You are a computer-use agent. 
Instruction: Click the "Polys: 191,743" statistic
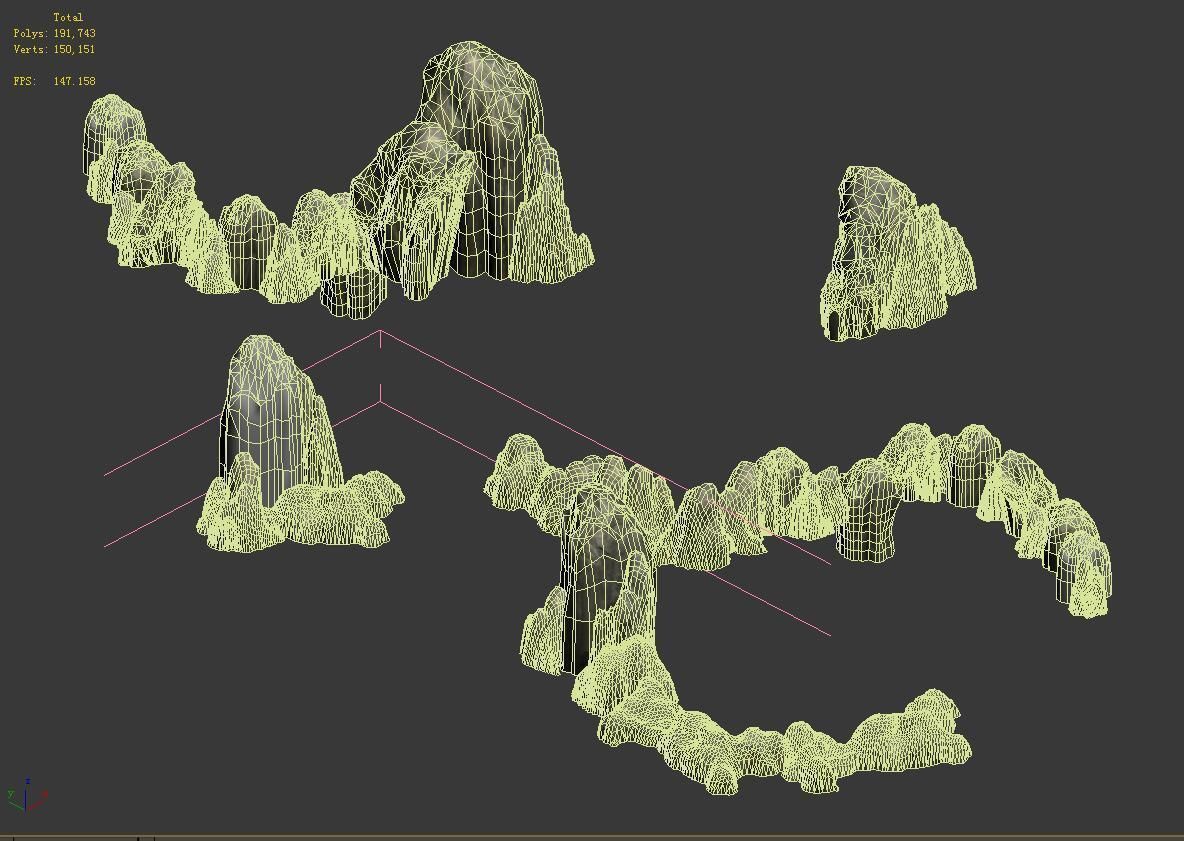pyautogui.click(x=54, y=33)
